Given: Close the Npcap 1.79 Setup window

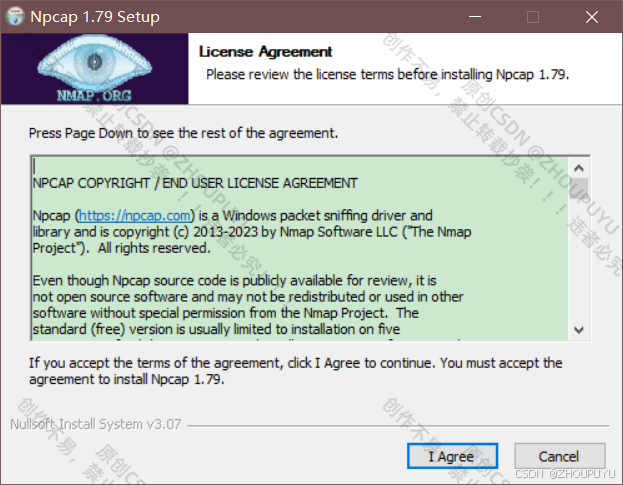Looking at the screenshot, I should [592, 17].
